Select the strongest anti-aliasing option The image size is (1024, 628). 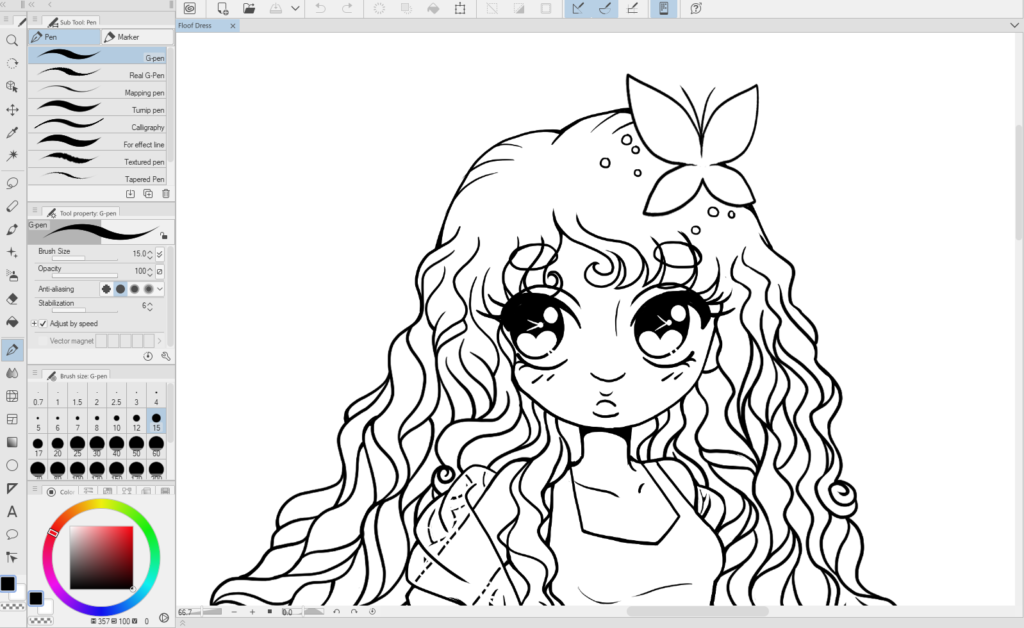point(148,289)
